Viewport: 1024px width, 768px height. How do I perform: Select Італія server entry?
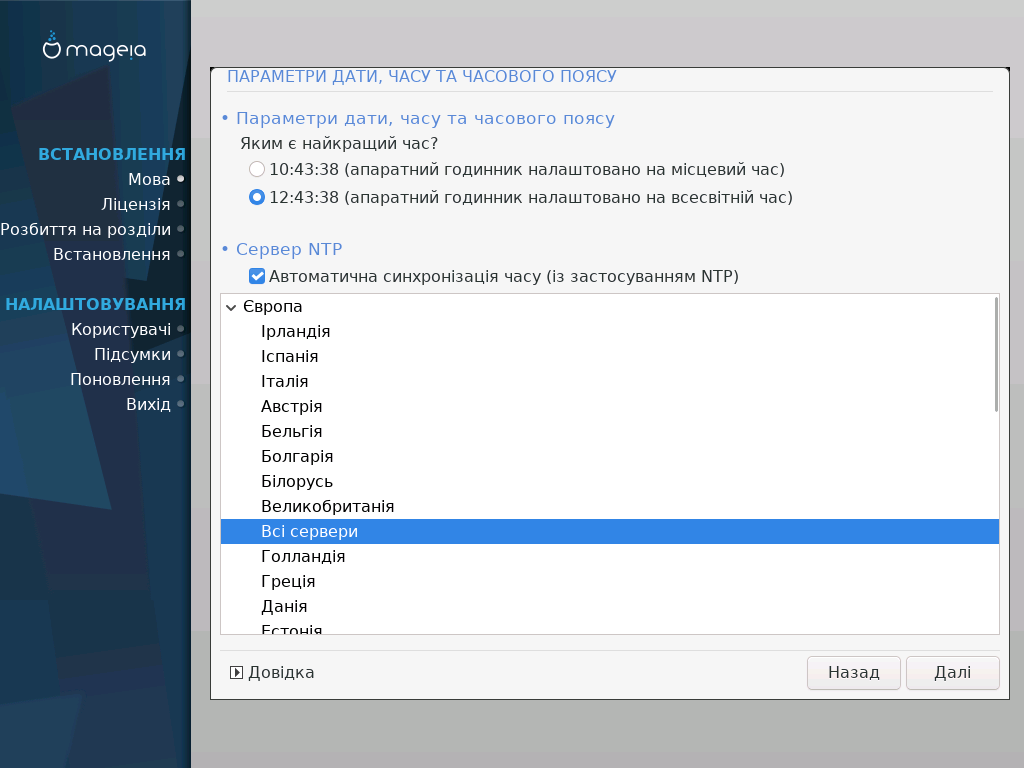pyautogui.click(x=284, y=382)
